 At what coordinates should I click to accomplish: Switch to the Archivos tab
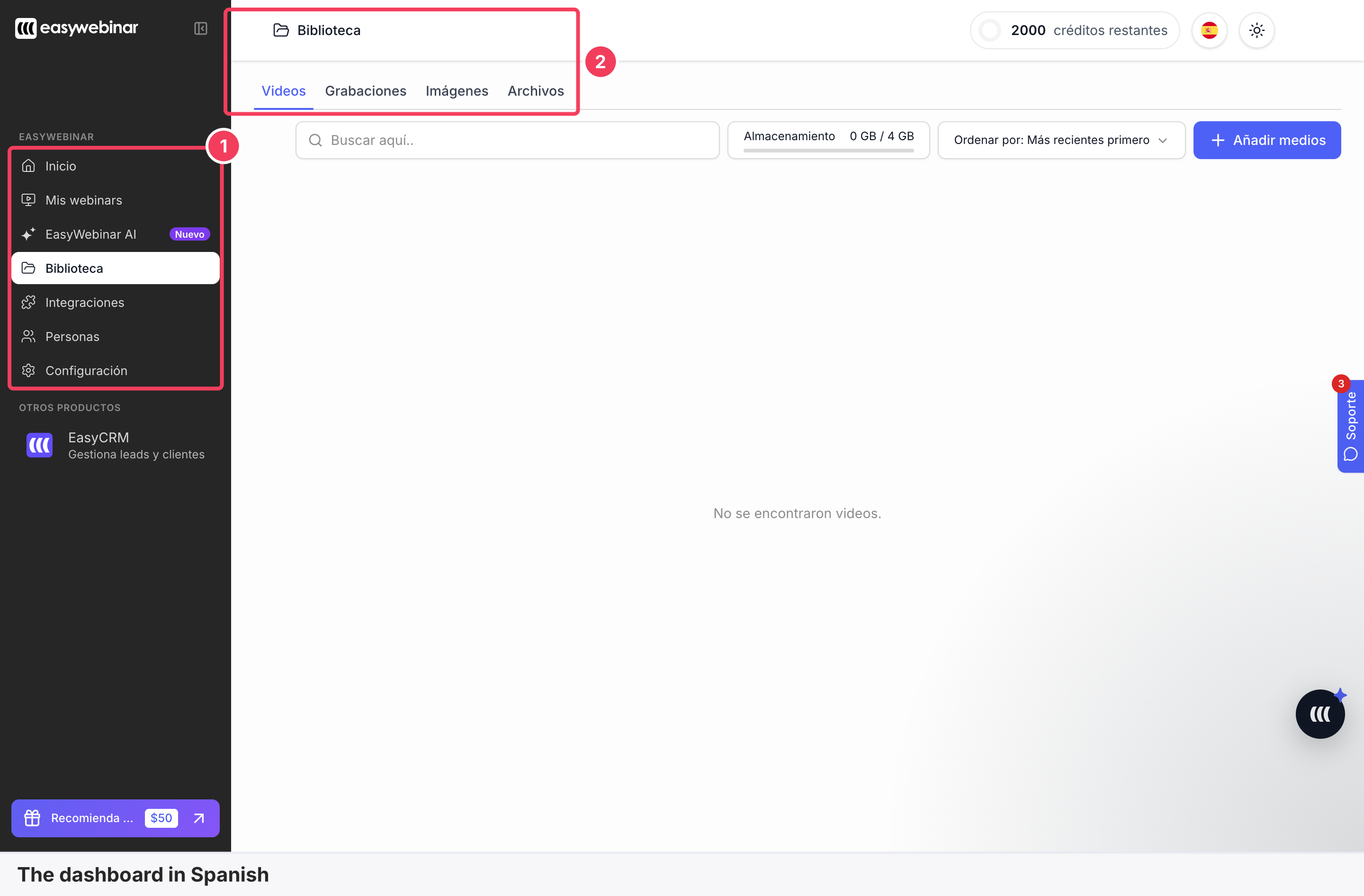[x=536, y=91]
